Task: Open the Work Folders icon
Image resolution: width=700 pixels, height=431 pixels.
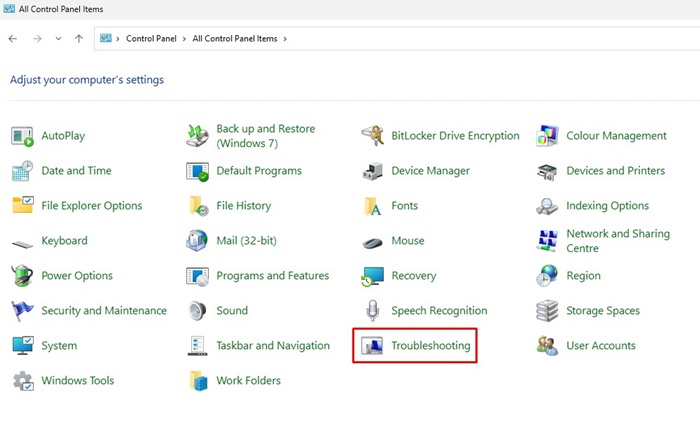Action: coord(199,381)
